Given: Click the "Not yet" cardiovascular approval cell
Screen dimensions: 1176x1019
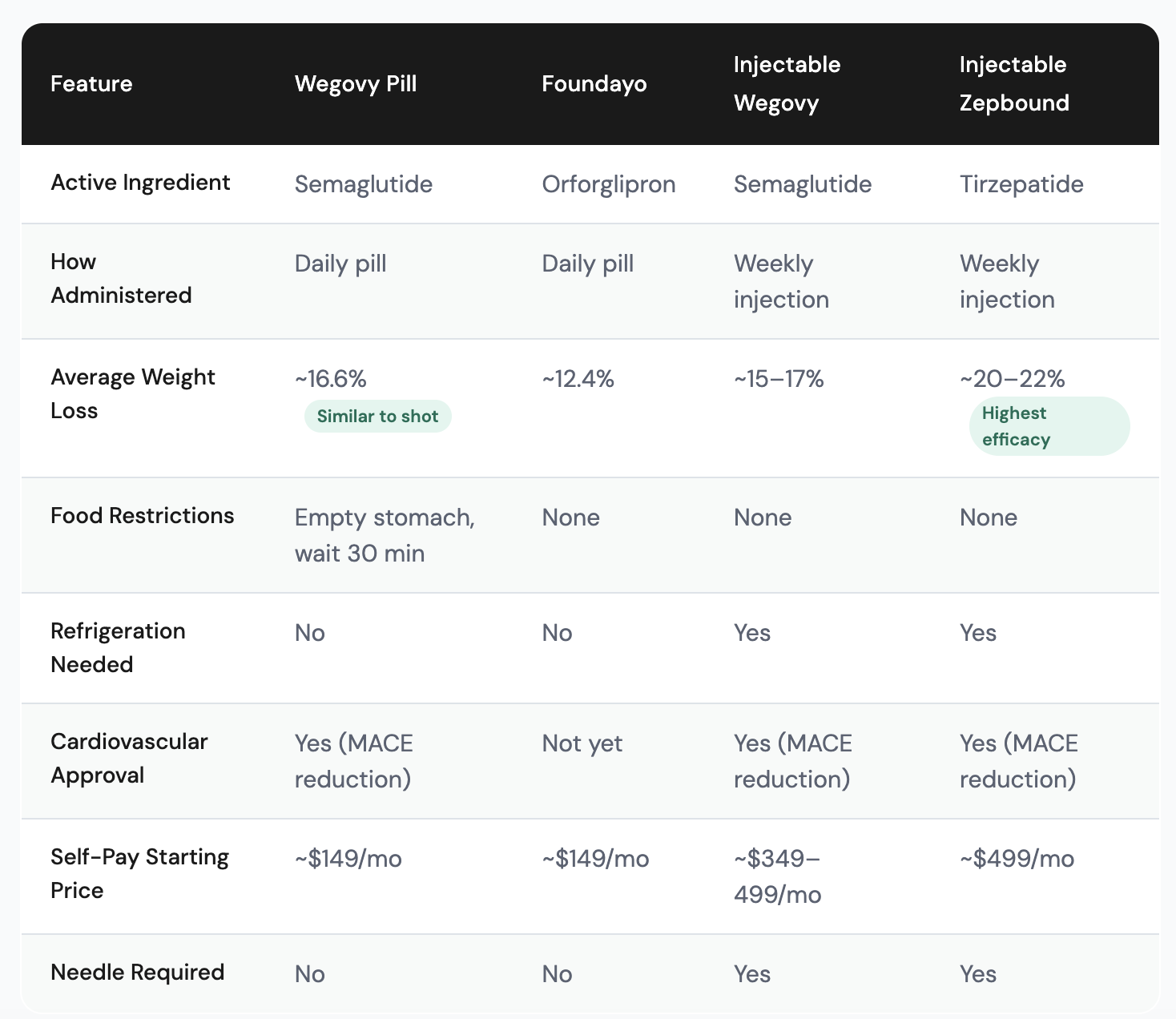Looking at the screenshot, I should pyautogui.click(x=582, y=743).
